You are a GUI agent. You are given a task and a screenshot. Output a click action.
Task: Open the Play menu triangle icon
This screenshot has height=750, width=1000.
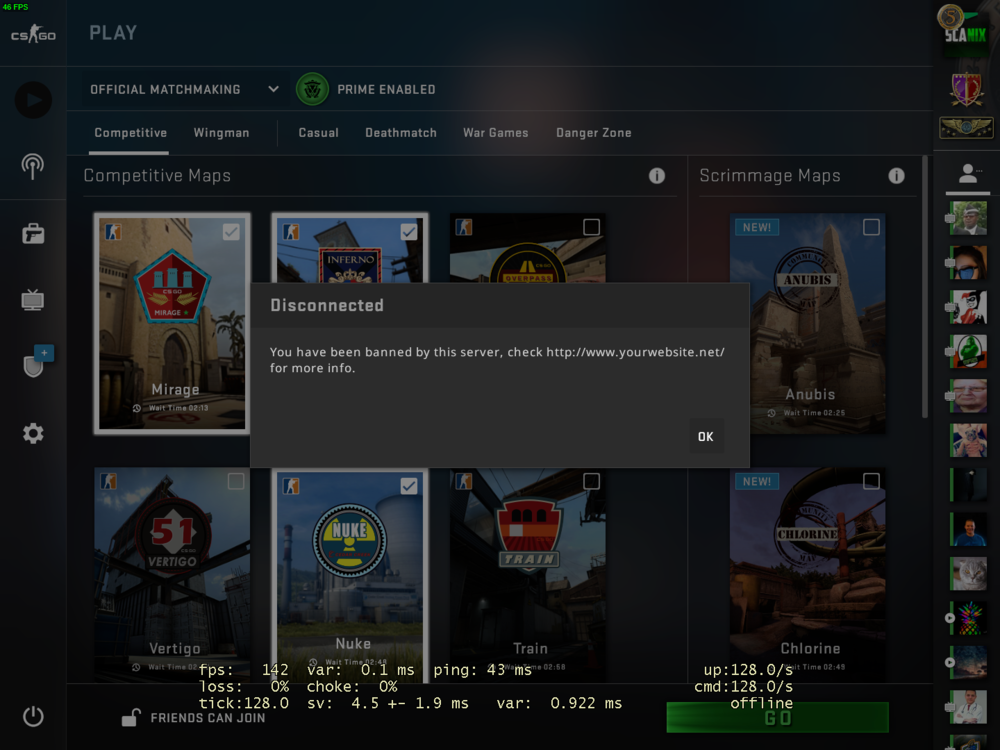(x=33, y=99)
